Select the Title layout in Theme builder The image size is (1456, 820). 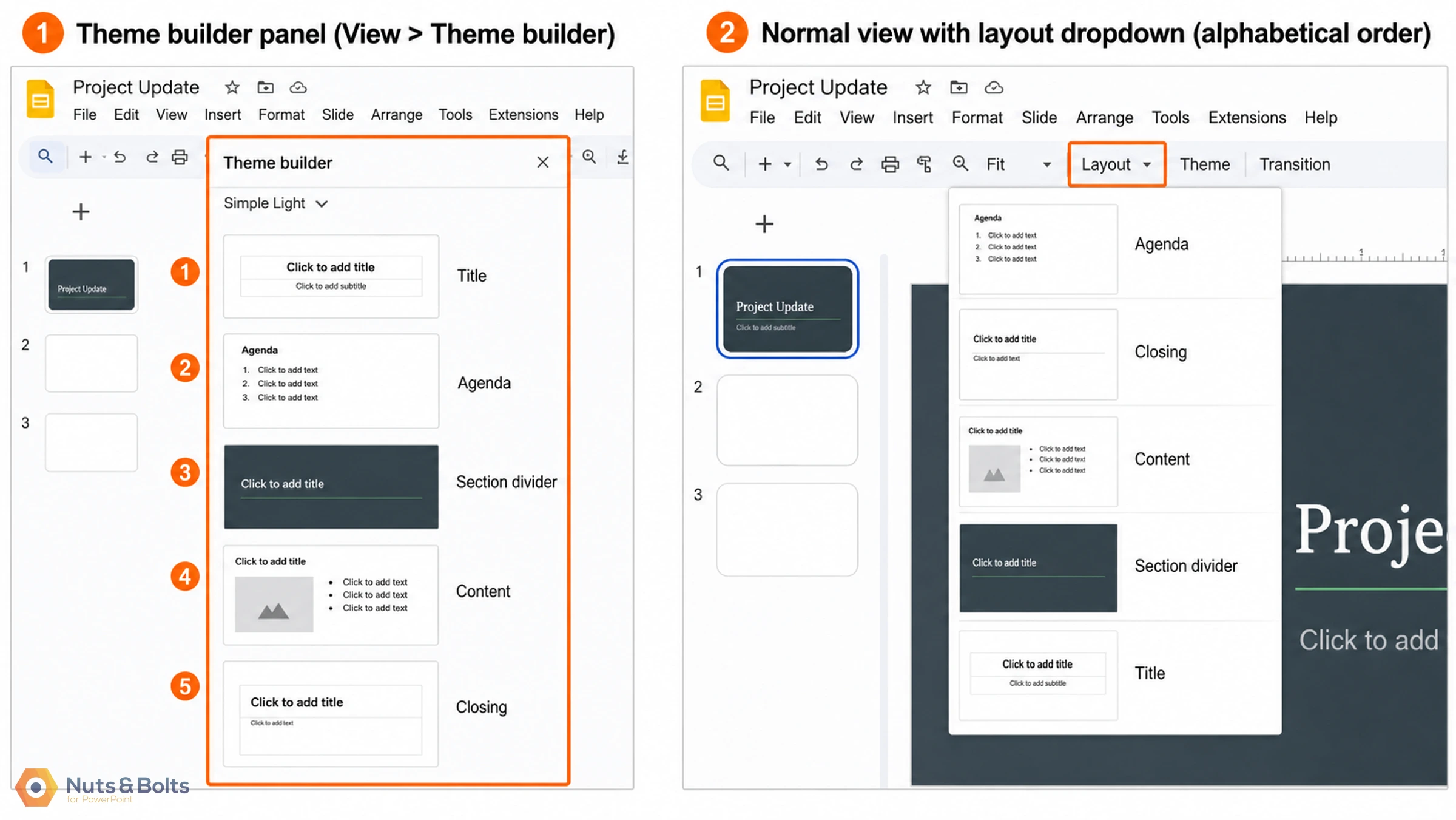click(331, 276)
